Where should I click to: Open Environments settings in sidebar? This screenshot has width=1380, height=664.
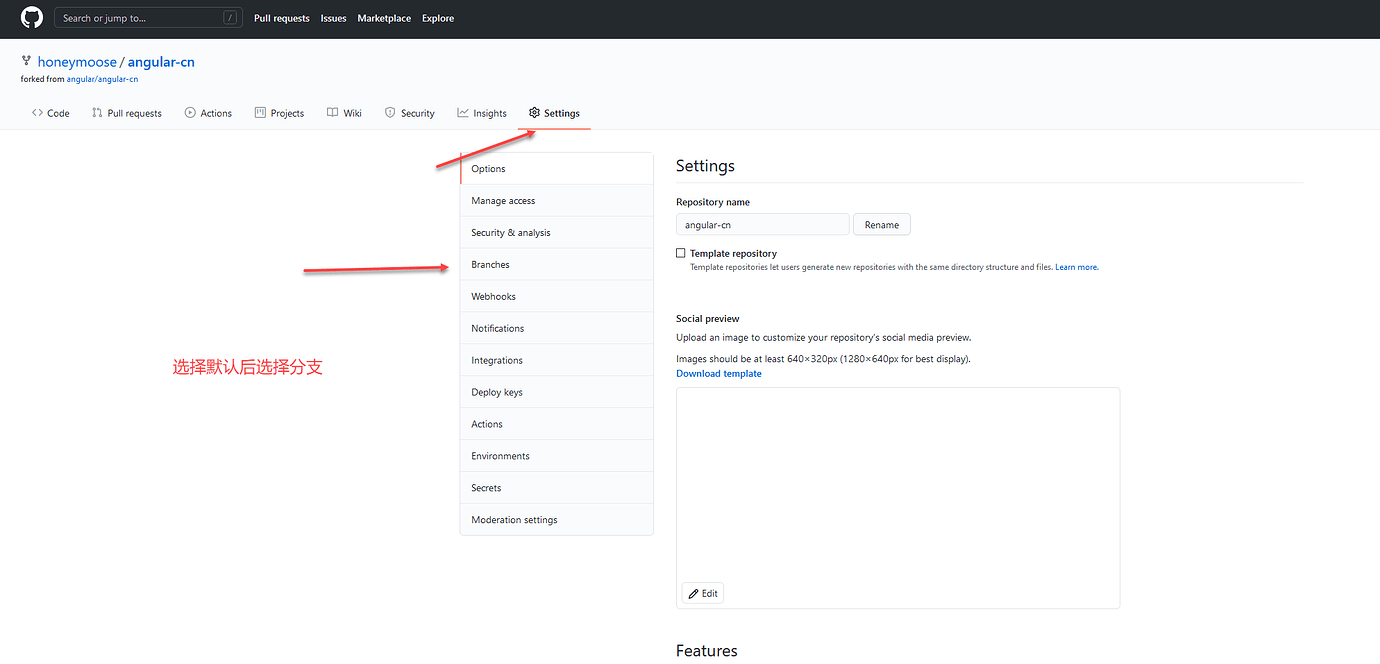[x=556, y=457]
